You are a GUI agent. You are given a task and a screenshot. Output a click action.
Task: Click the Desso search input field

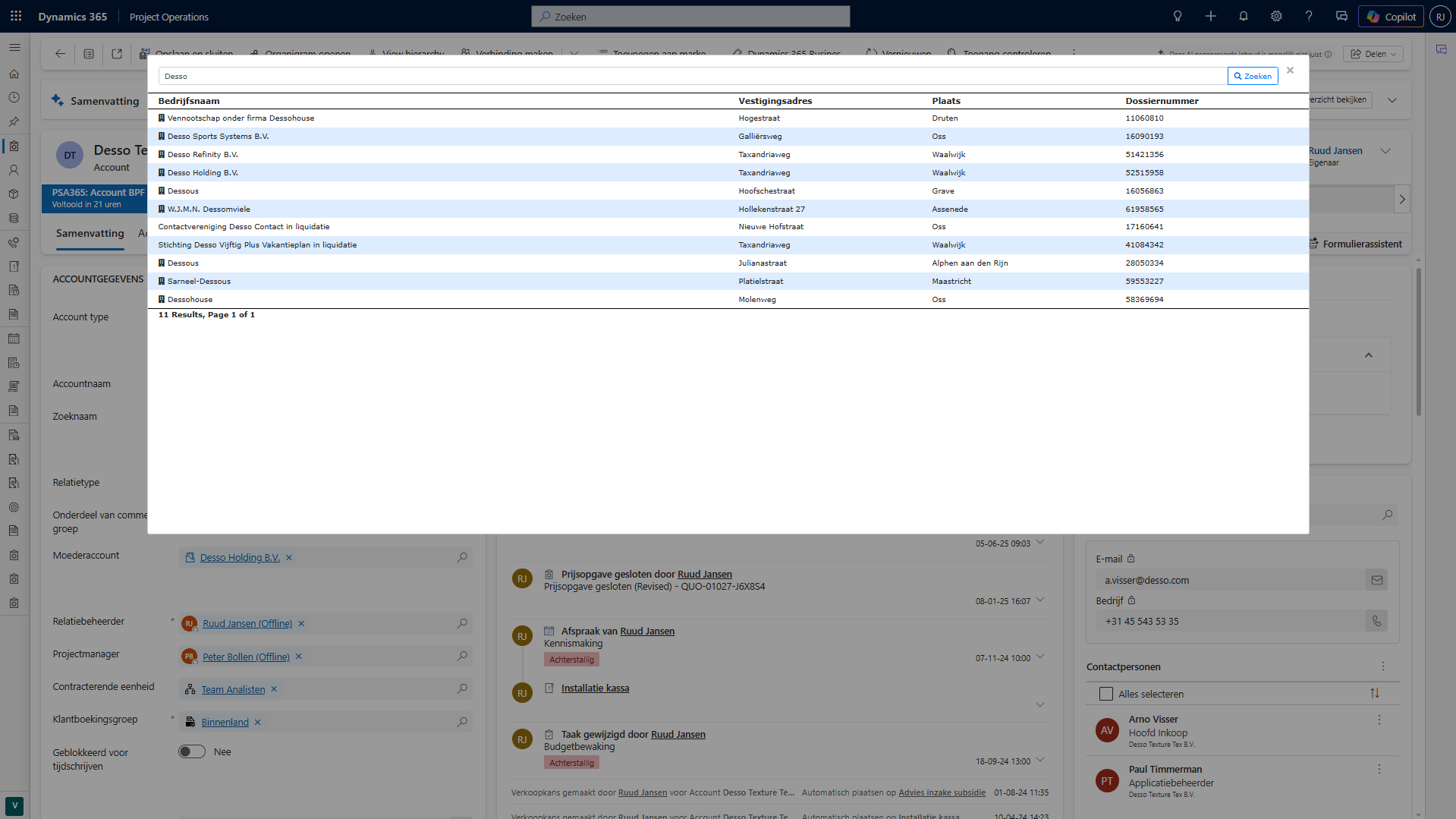coord(690,76)
